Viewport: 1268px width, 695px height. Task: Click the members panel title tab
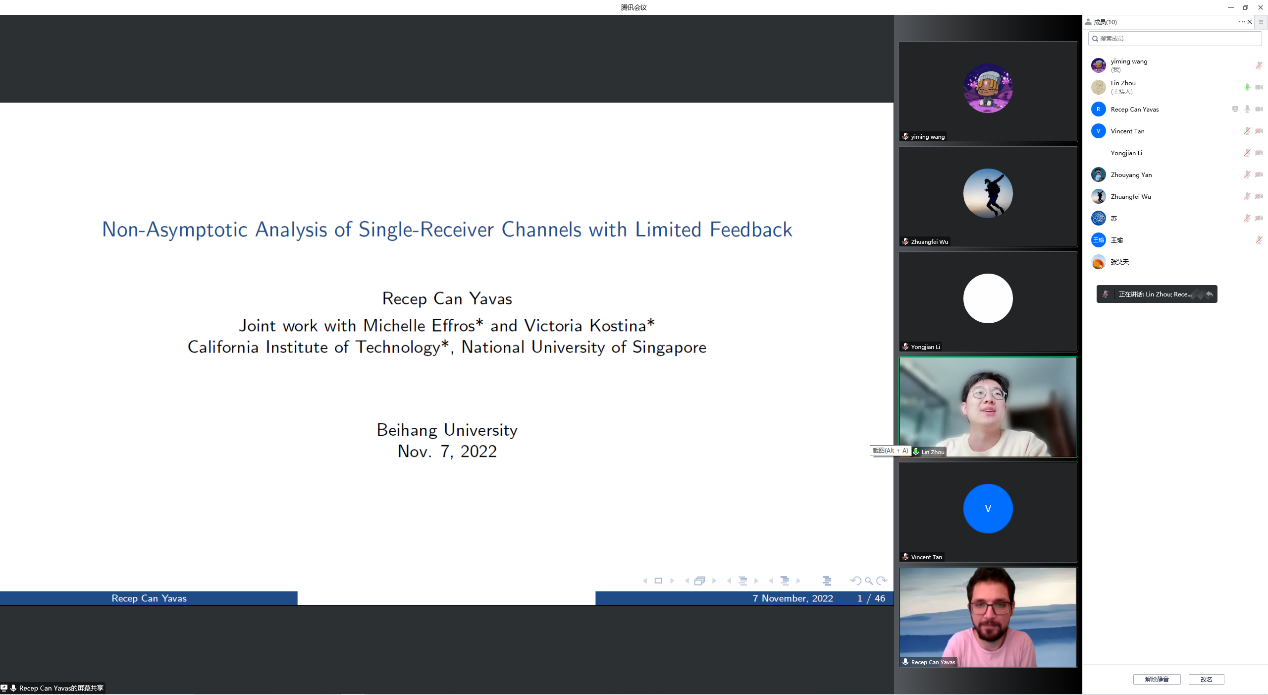pos(1103,21)
